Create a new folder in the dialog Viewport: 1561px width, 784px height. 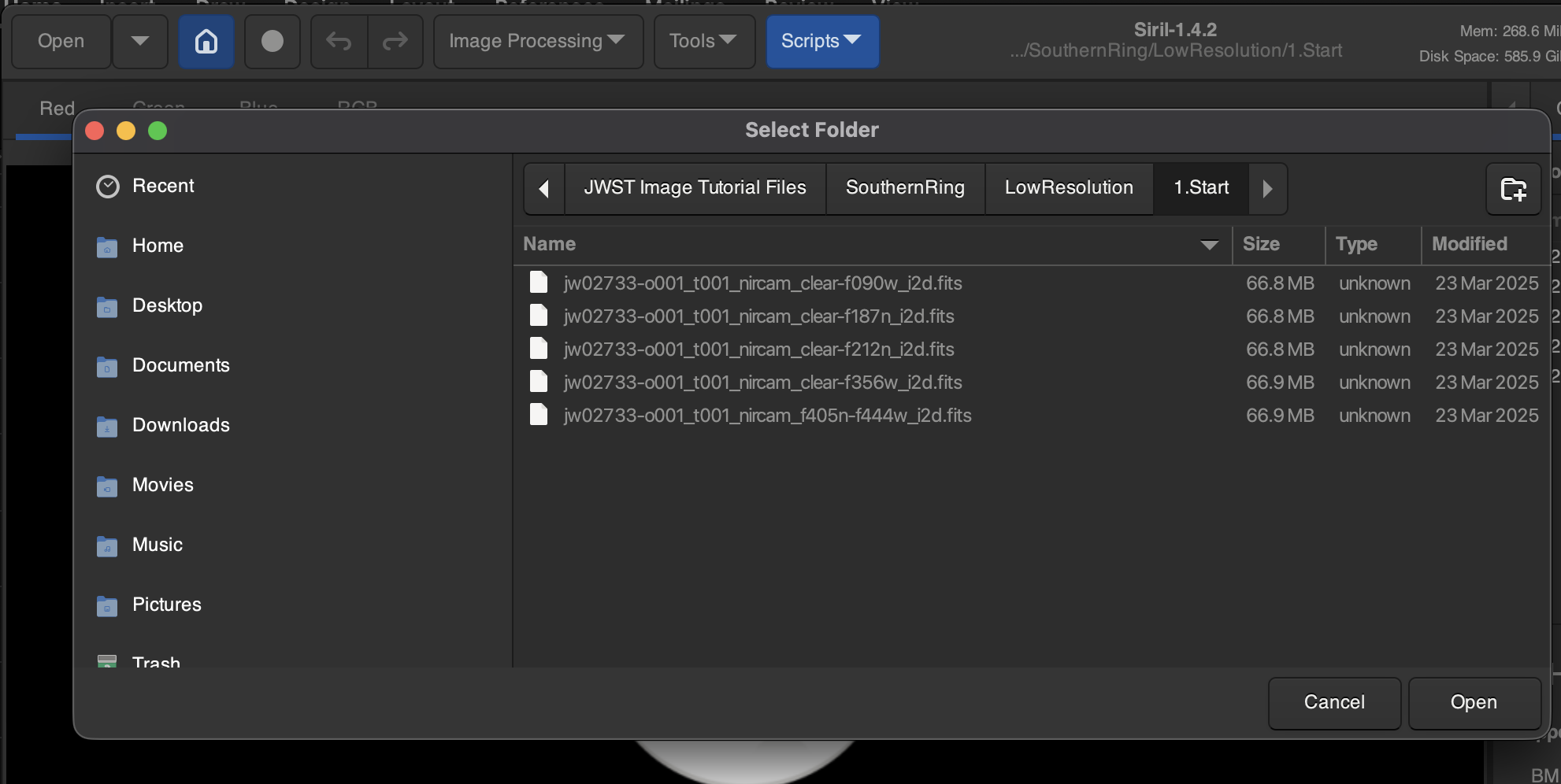1513,189
